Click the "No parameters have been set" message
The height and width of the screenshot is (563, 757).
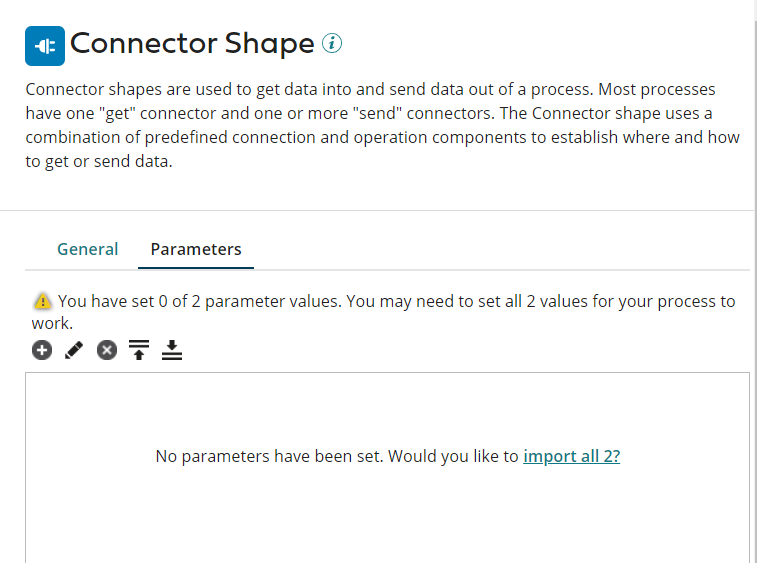click(x=269, y=456)
